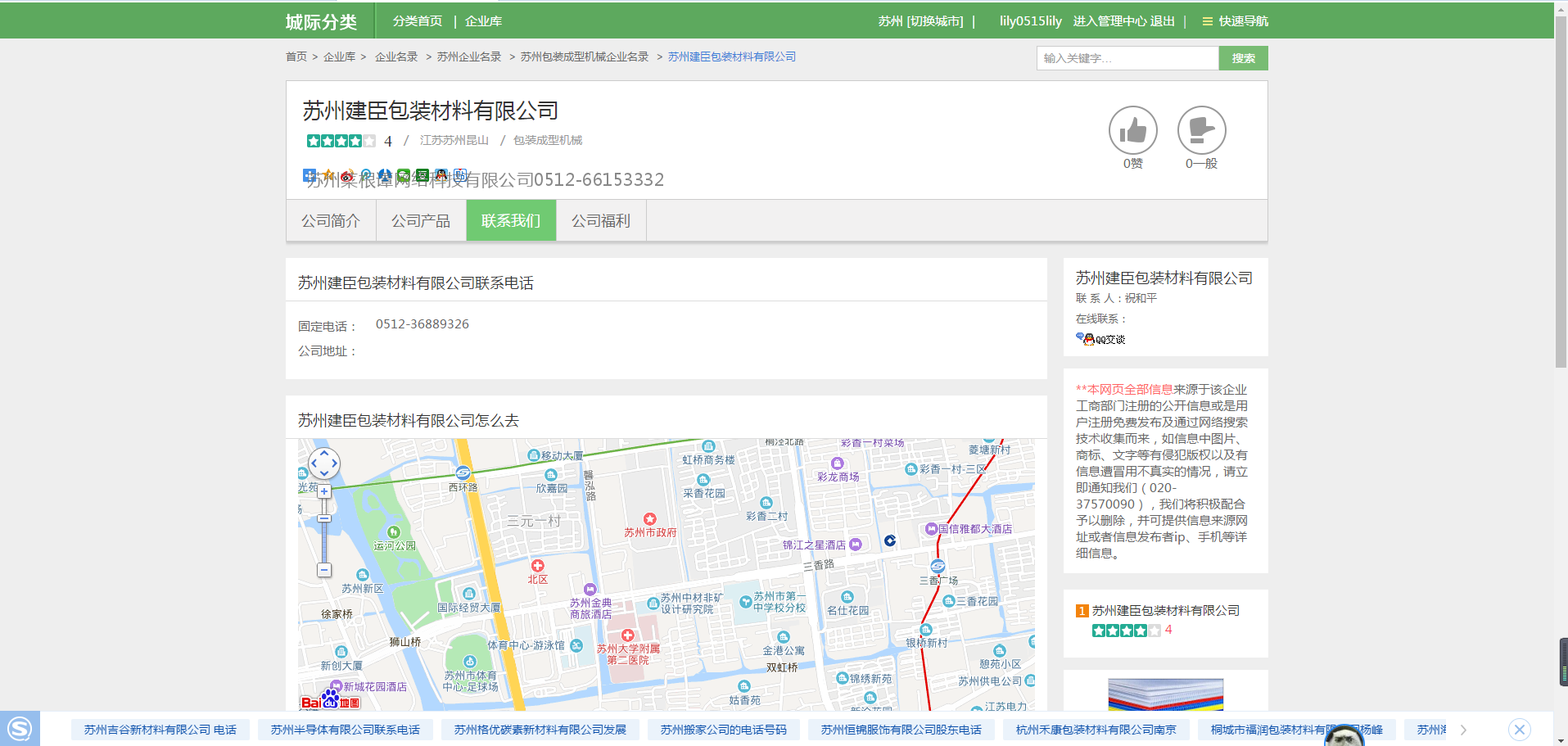Open 苏州恒锦服饰有限公司股东电话 link
This screenshot has height=746, width=1568.
click(901, 730)
